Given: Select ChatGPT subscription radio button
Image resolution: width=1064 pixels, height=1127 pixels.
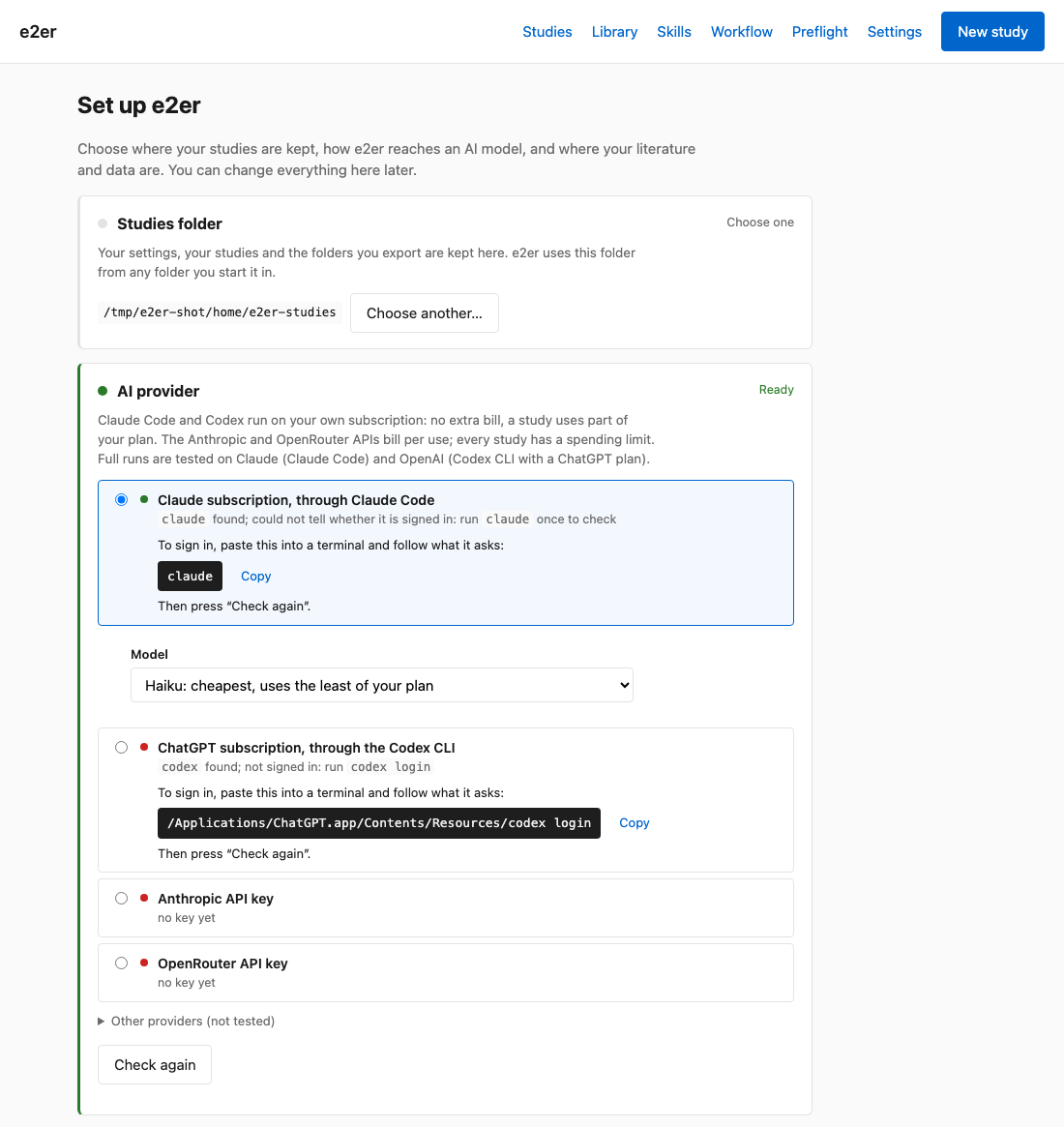Looking at the screenshot, I should coord(122,748).
